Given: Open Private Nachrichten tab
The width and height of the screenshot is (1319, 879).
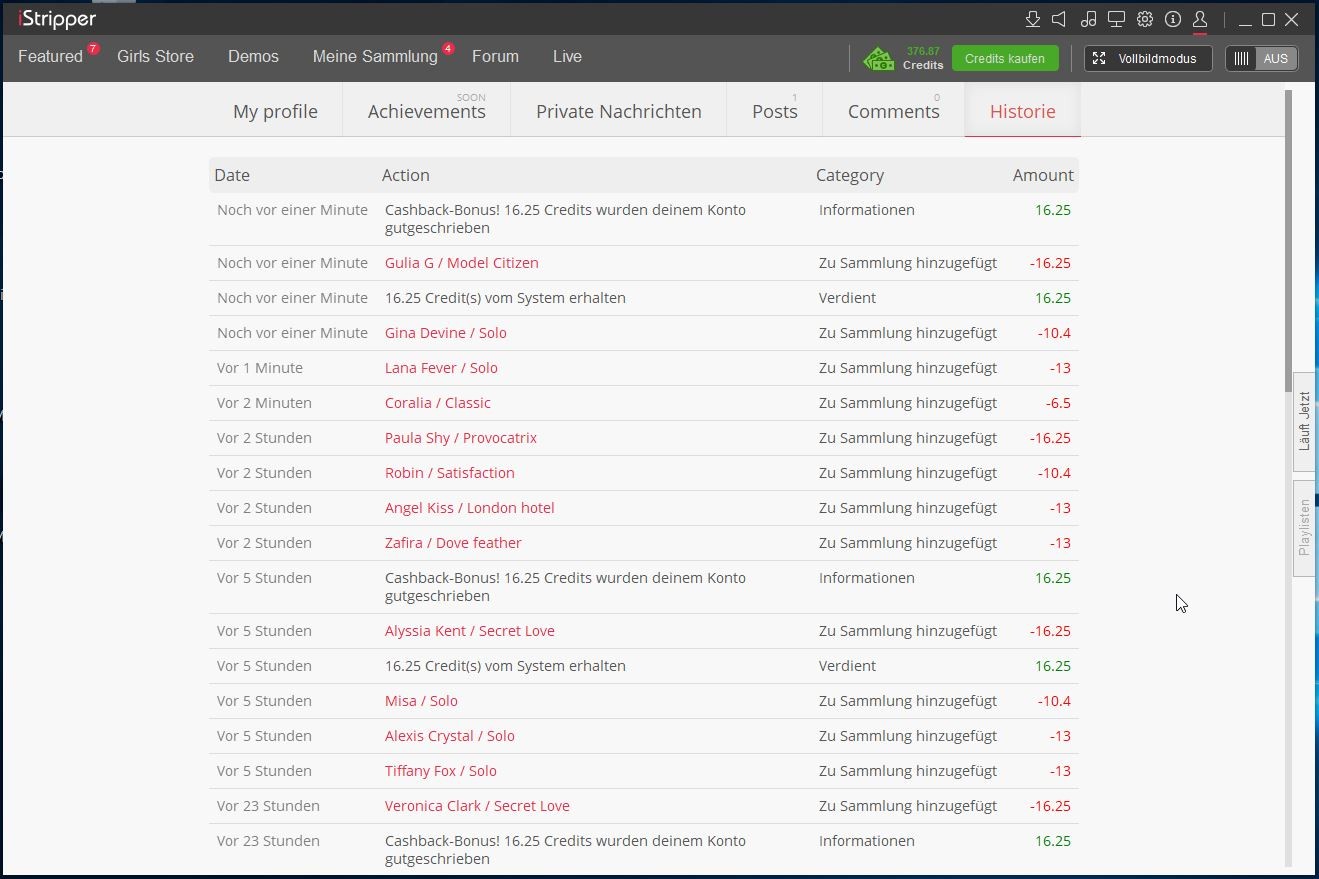Looking at the screenshot, I should pos(619,111).
